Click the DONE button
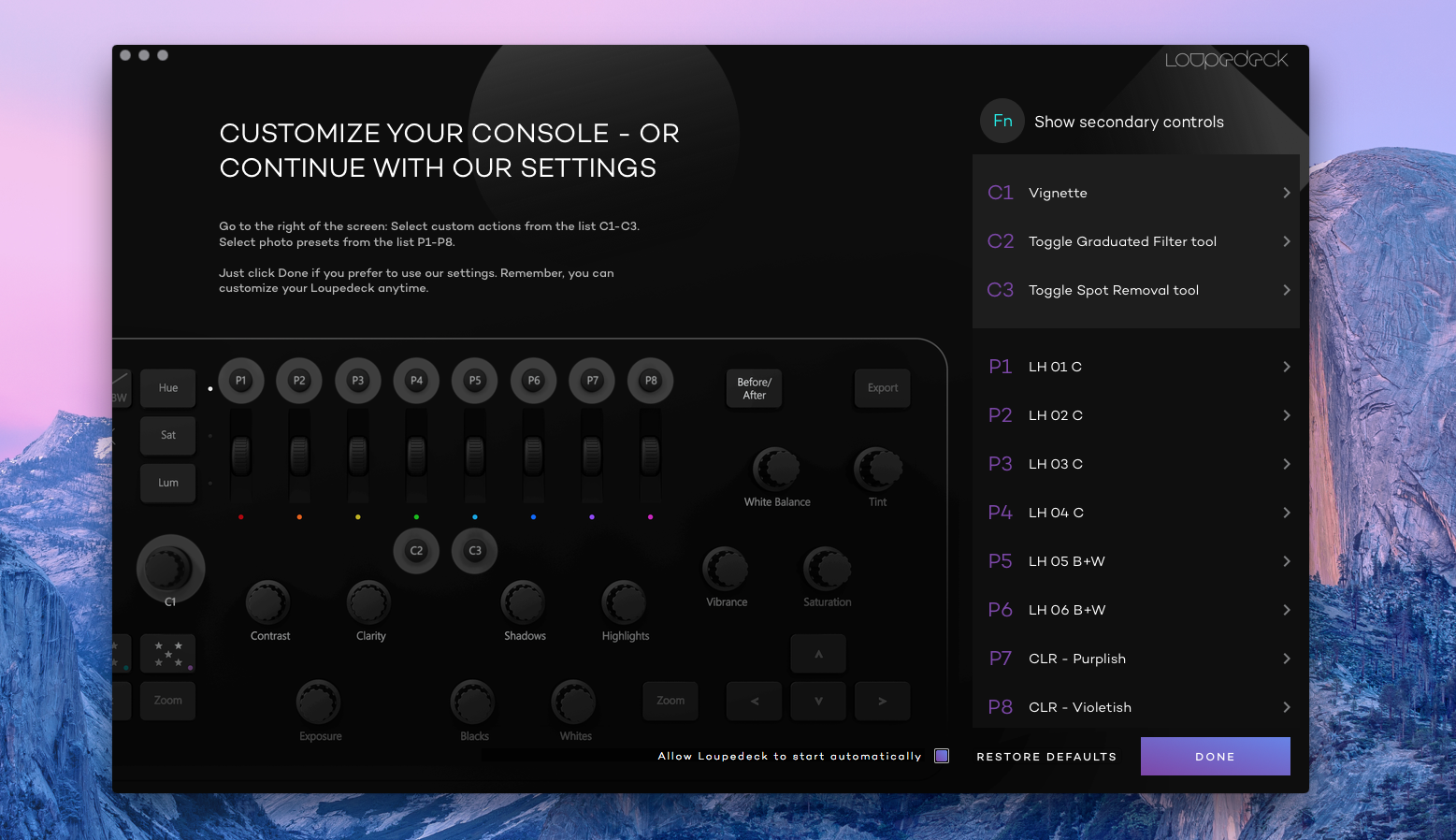This screenshot has height=840, width=1456. tap(1215, 756)
